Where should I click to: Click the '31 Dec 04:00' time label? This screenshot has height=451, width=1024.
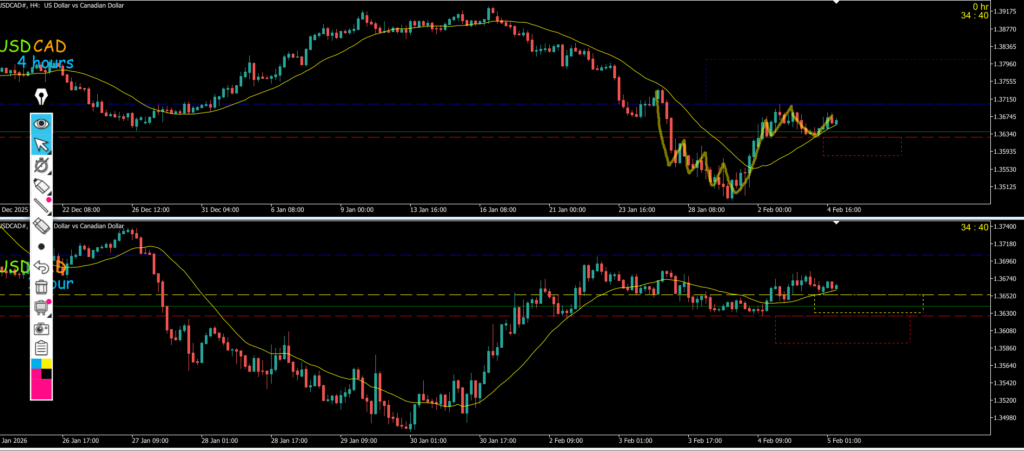point(220,210)
